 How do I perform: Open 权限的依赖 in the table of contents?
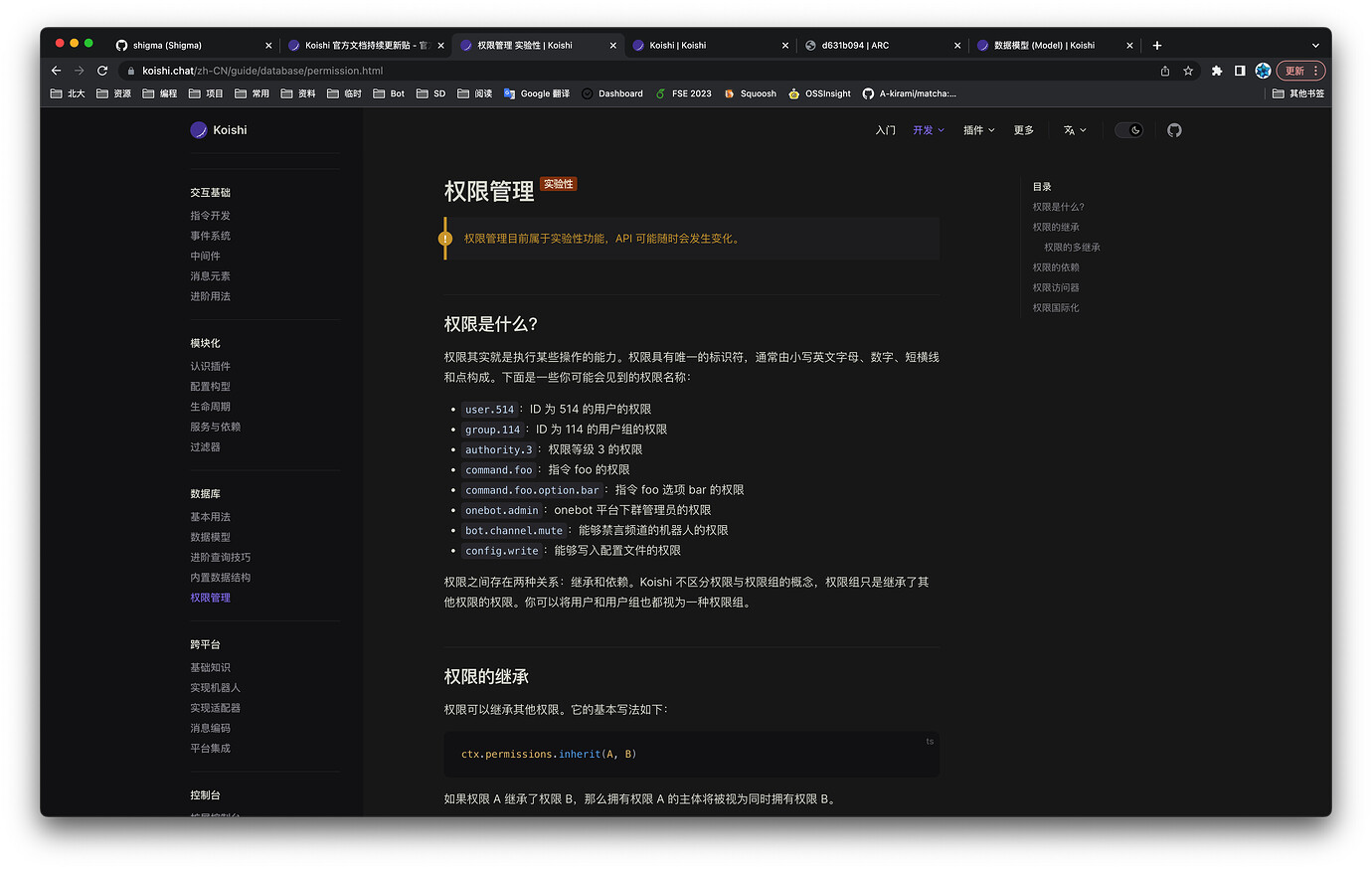[1055, 266]
